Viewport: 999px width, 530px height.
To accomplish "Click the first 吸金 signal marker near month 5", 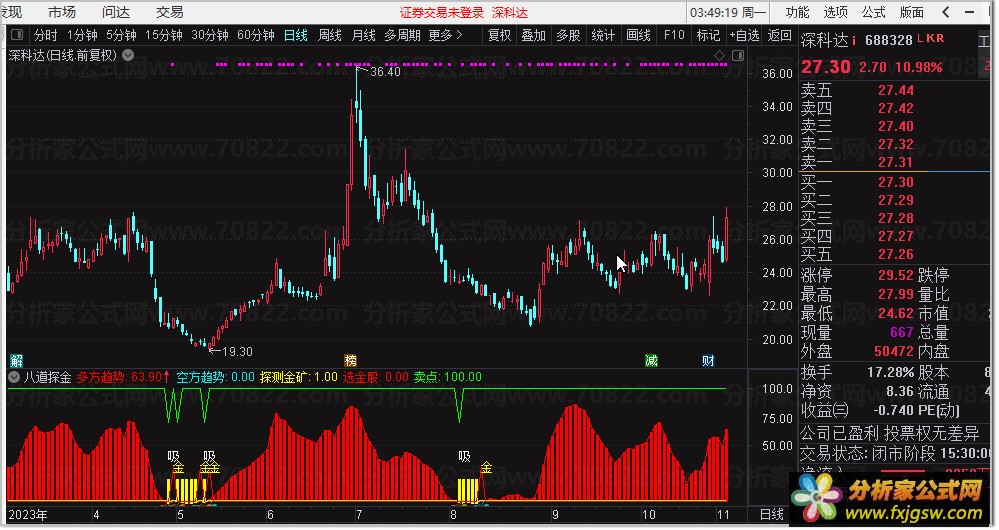I will (175, 462).
